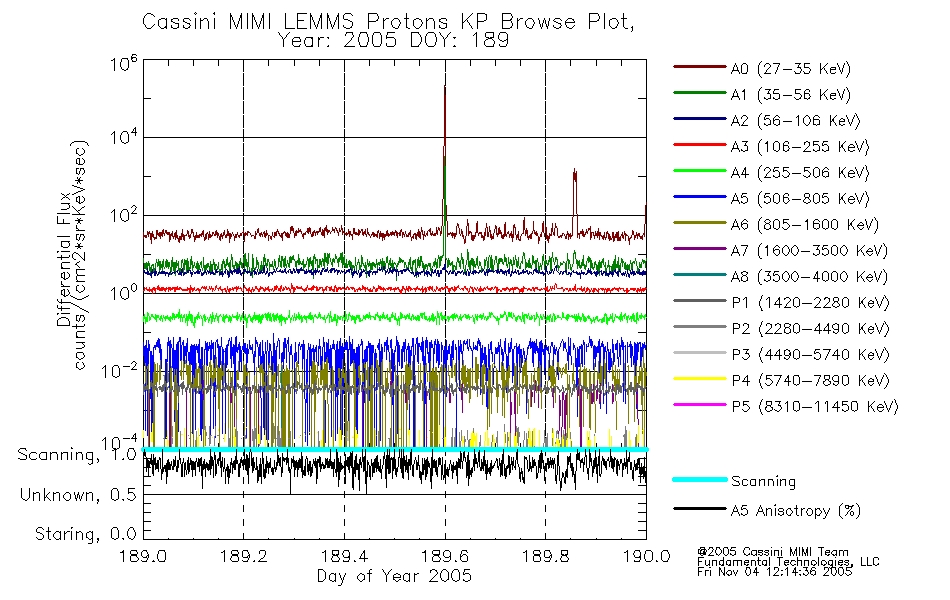This screenshot has height=600, width=950.
Task: Click the Day of Year 2005 axis label
Action: [x=394, y=576]
